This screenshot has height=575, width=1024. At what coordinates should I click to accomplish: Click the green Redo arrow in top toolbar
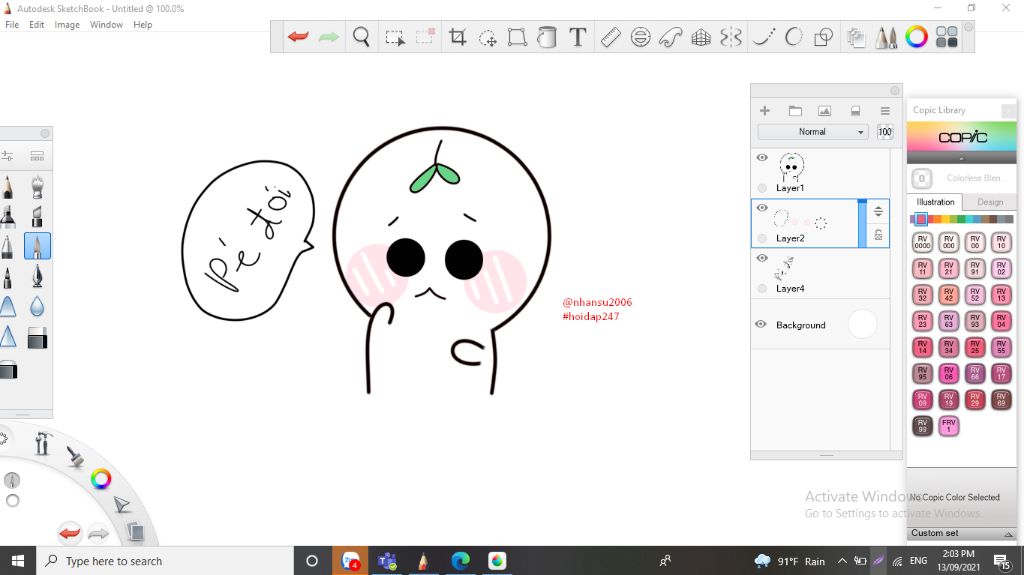pyautogui.click(x=328, y=37)
